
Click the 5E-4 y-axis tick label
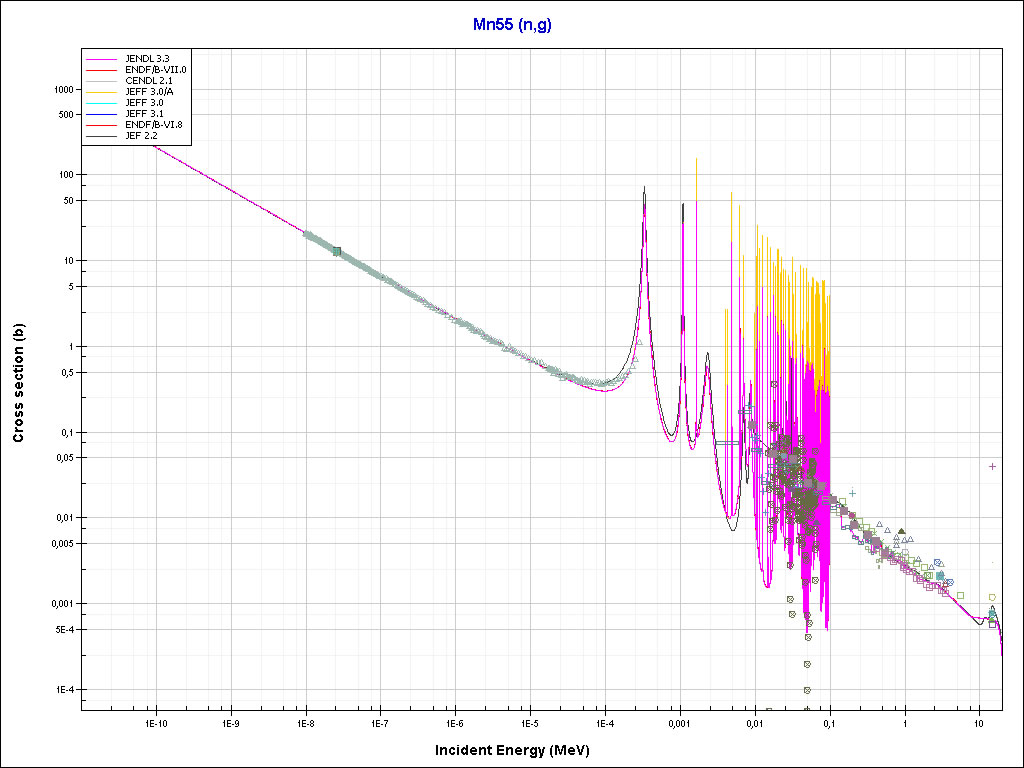(x=62, y=630)
